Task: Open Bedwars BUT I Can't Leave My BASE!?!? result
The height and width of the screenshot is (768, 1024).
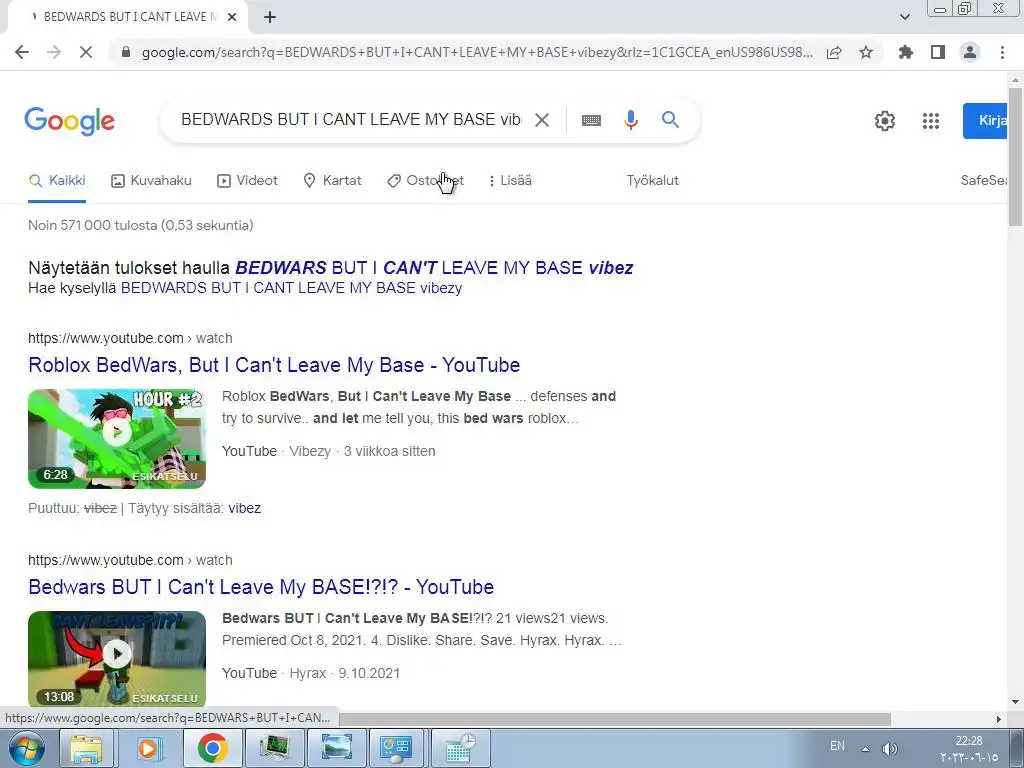Action: click(x=261, y=587)
